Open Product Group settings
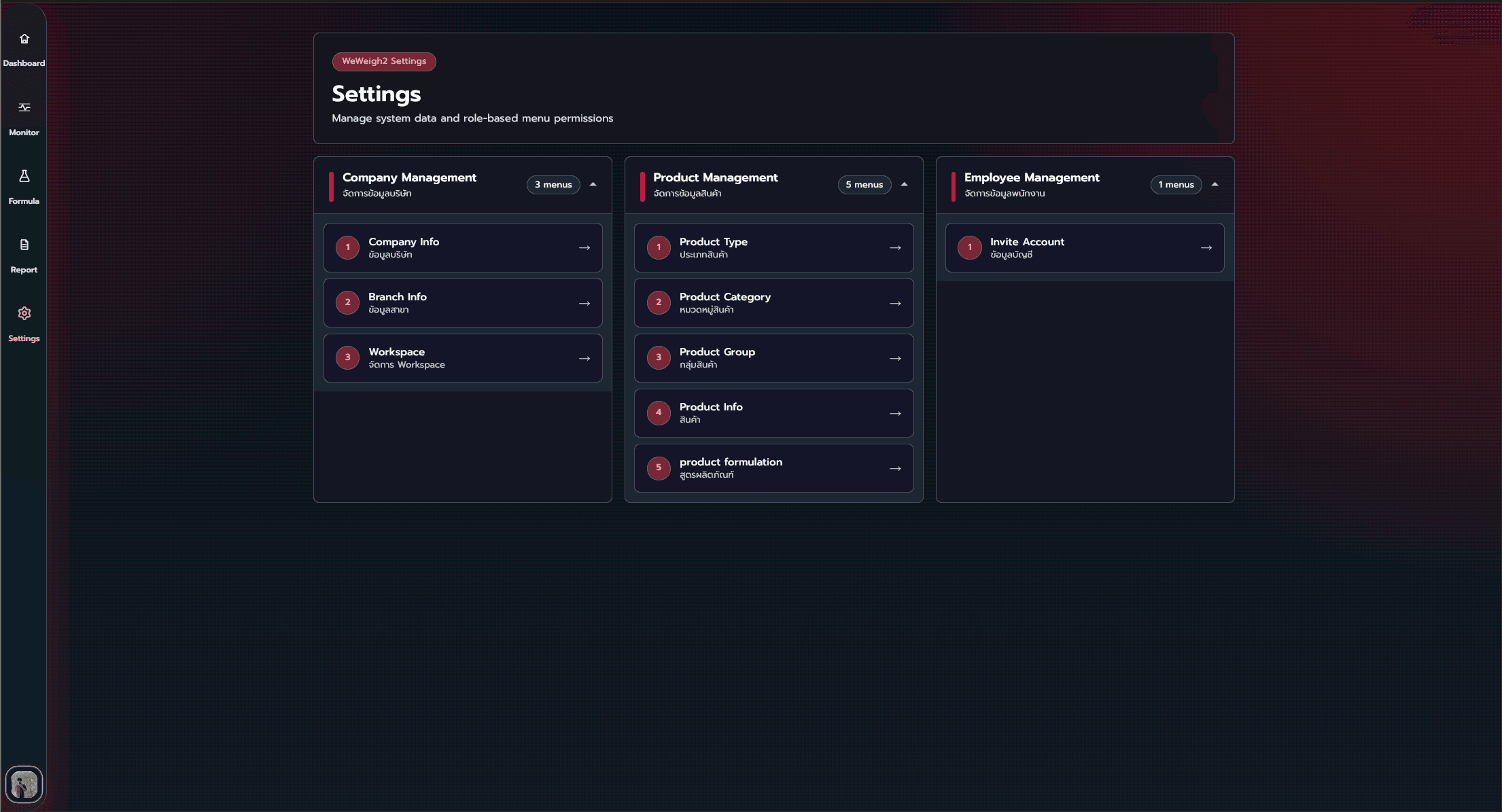The height and width of the screenshot is (812, 1502). coord(774,358)
